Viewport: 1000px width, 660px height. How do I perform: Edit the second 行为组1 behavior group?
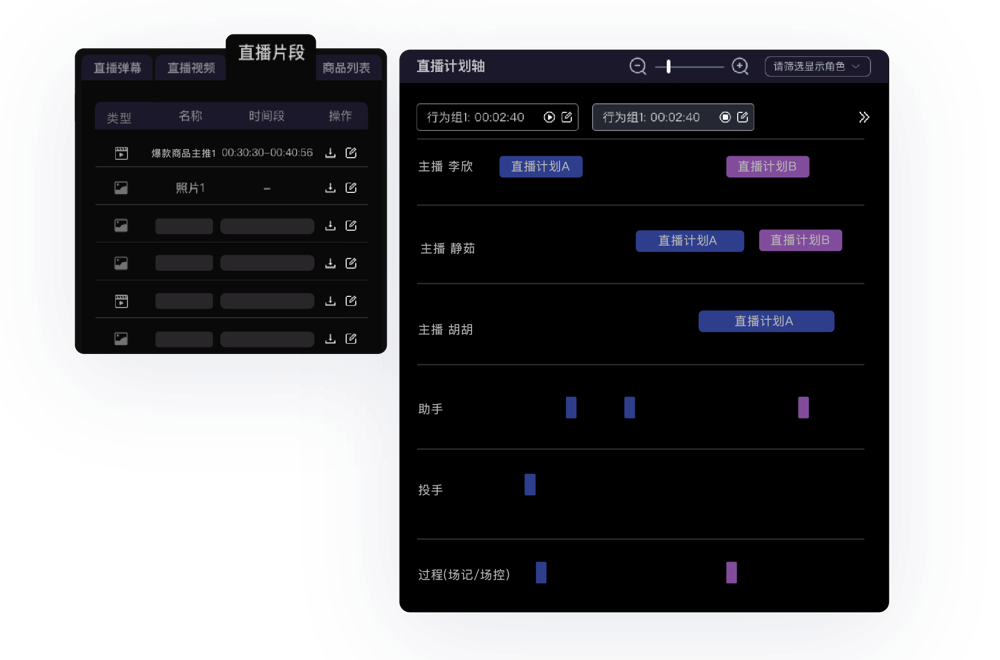click(743, 117)
